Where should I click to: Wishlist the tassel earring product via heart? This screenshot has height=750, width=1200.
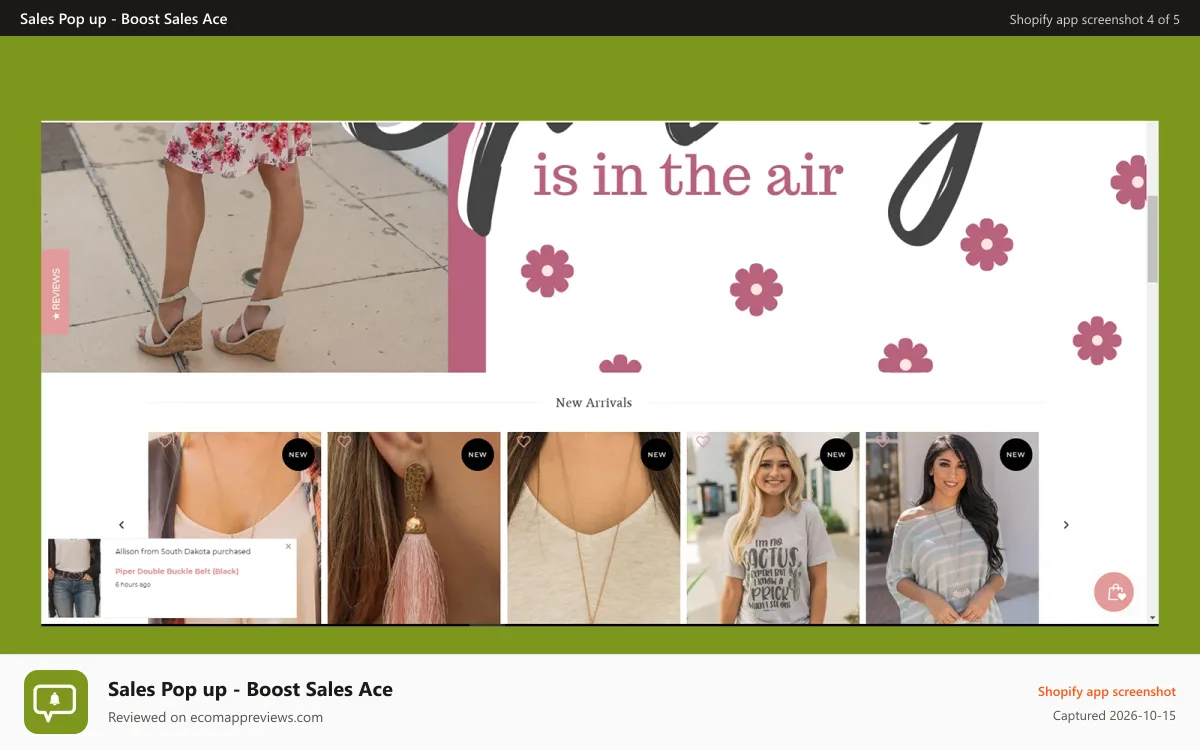(x=344, y=441)
